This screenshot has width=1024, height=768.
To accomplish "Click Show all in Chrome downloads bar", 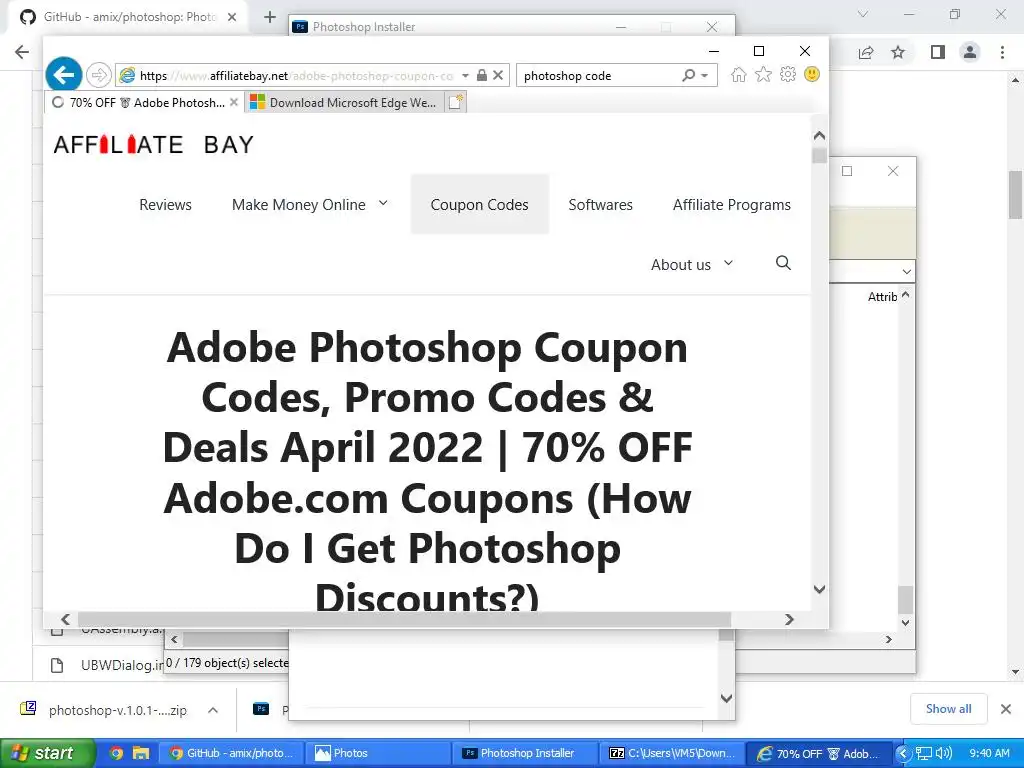I will [948, 709].
